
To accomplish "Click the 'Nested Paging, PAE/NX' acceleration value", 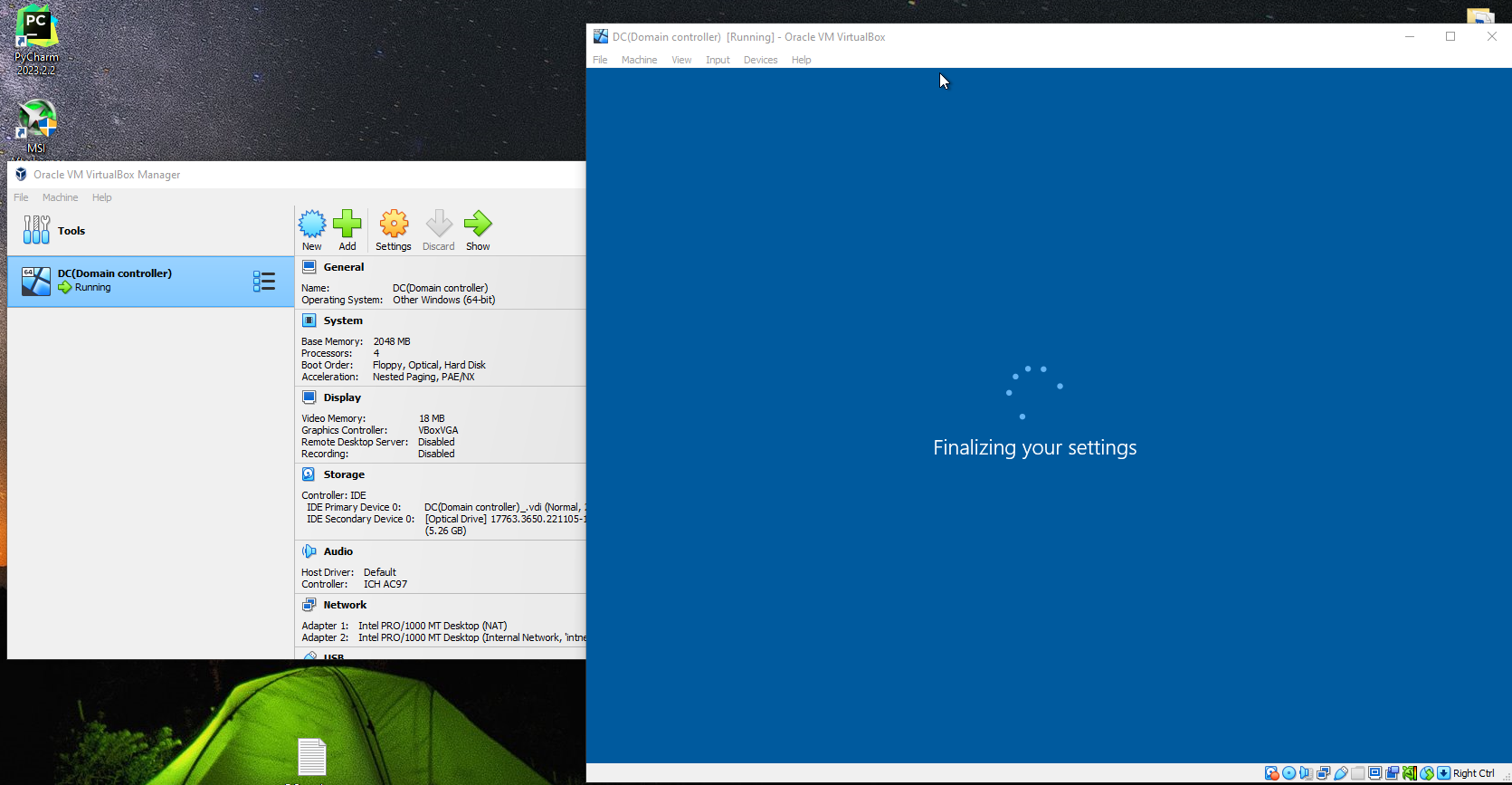I will [x=423, y=377].
